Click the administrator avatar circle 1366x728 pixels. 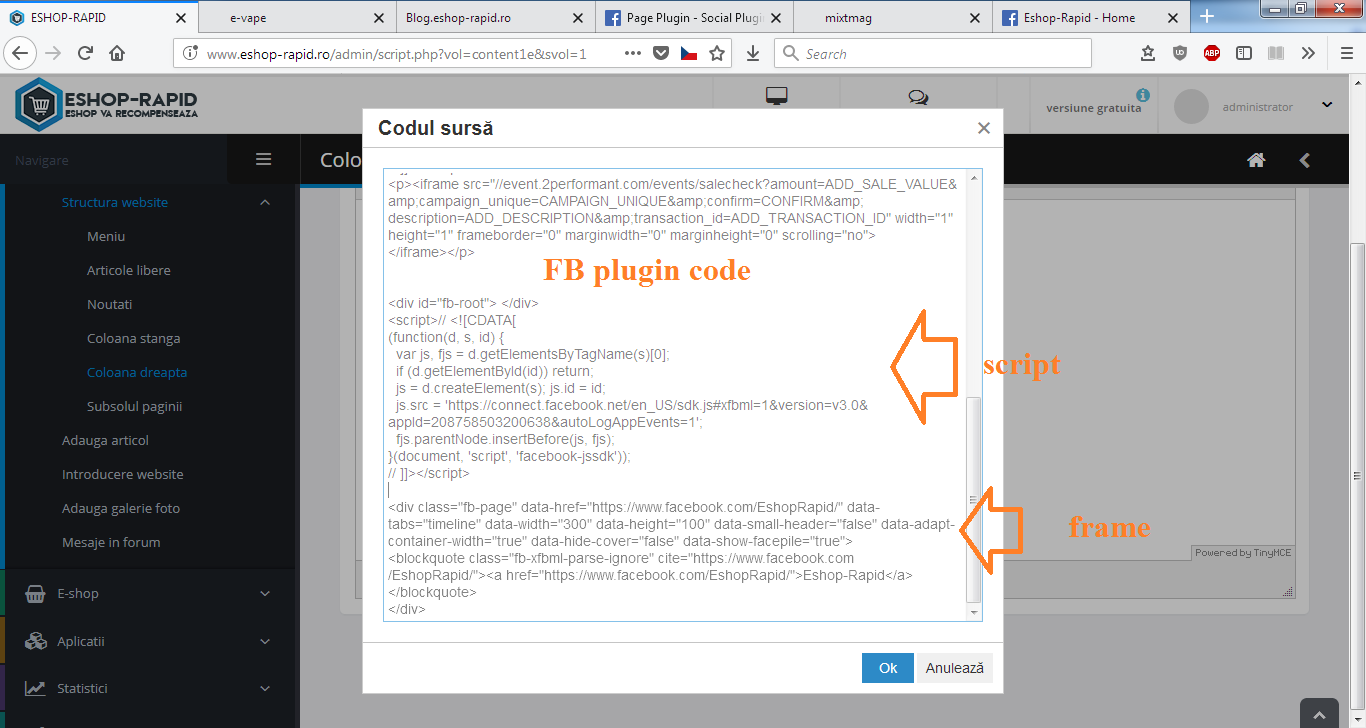coord(1191,107)
